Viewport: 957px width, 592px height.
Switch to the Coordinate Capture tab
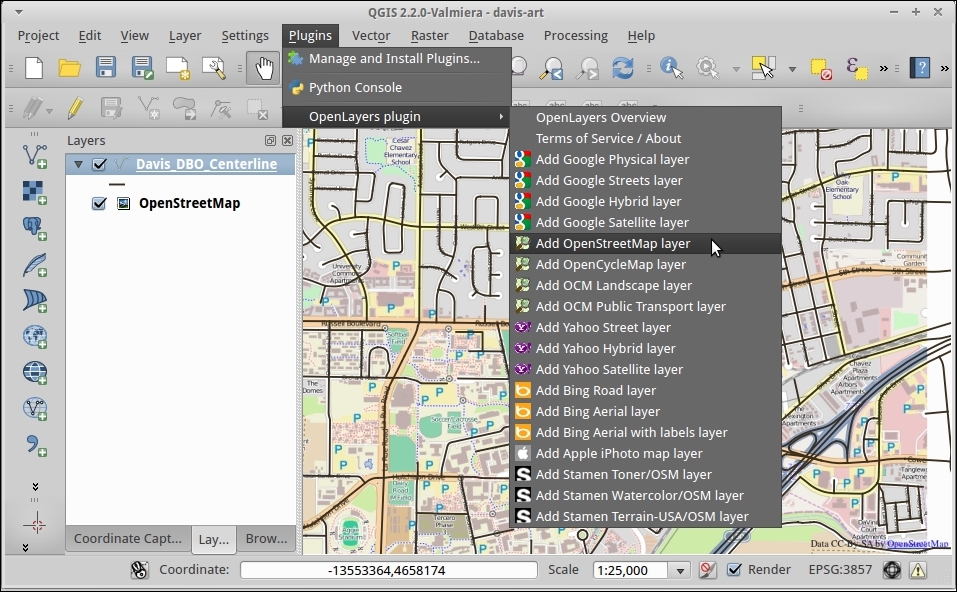point(127,539)
